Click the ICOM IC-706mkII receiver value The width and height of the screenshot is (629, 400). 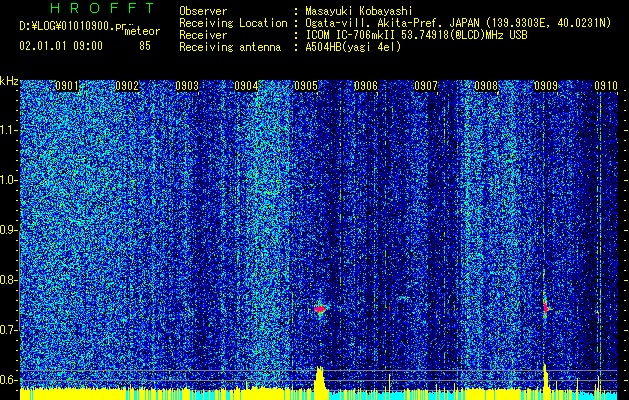(x=416, y=35)
